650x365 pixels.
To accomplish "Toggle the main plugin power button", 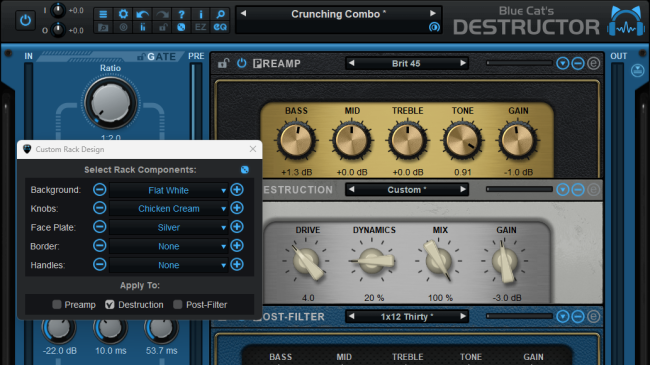I will point(25,20).
